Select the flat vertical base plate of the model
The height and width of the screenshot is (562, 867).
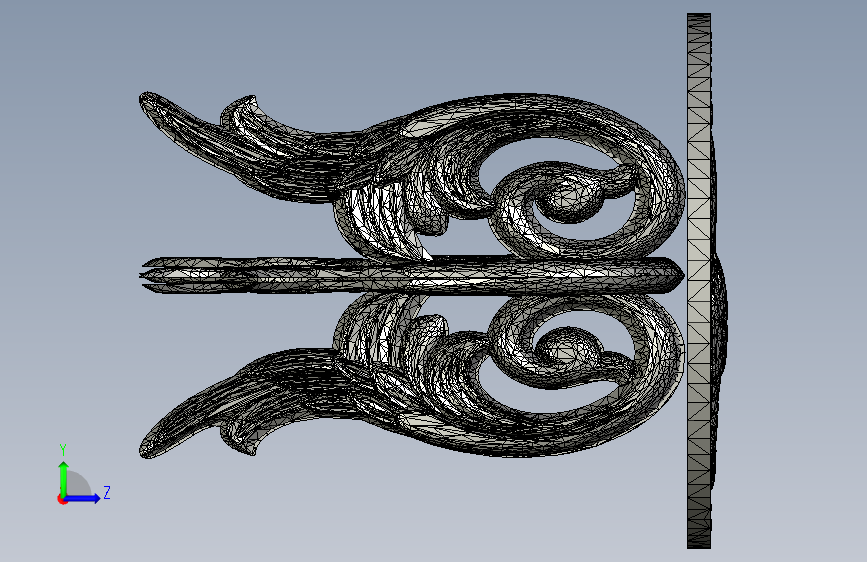[x=699, y=281]
